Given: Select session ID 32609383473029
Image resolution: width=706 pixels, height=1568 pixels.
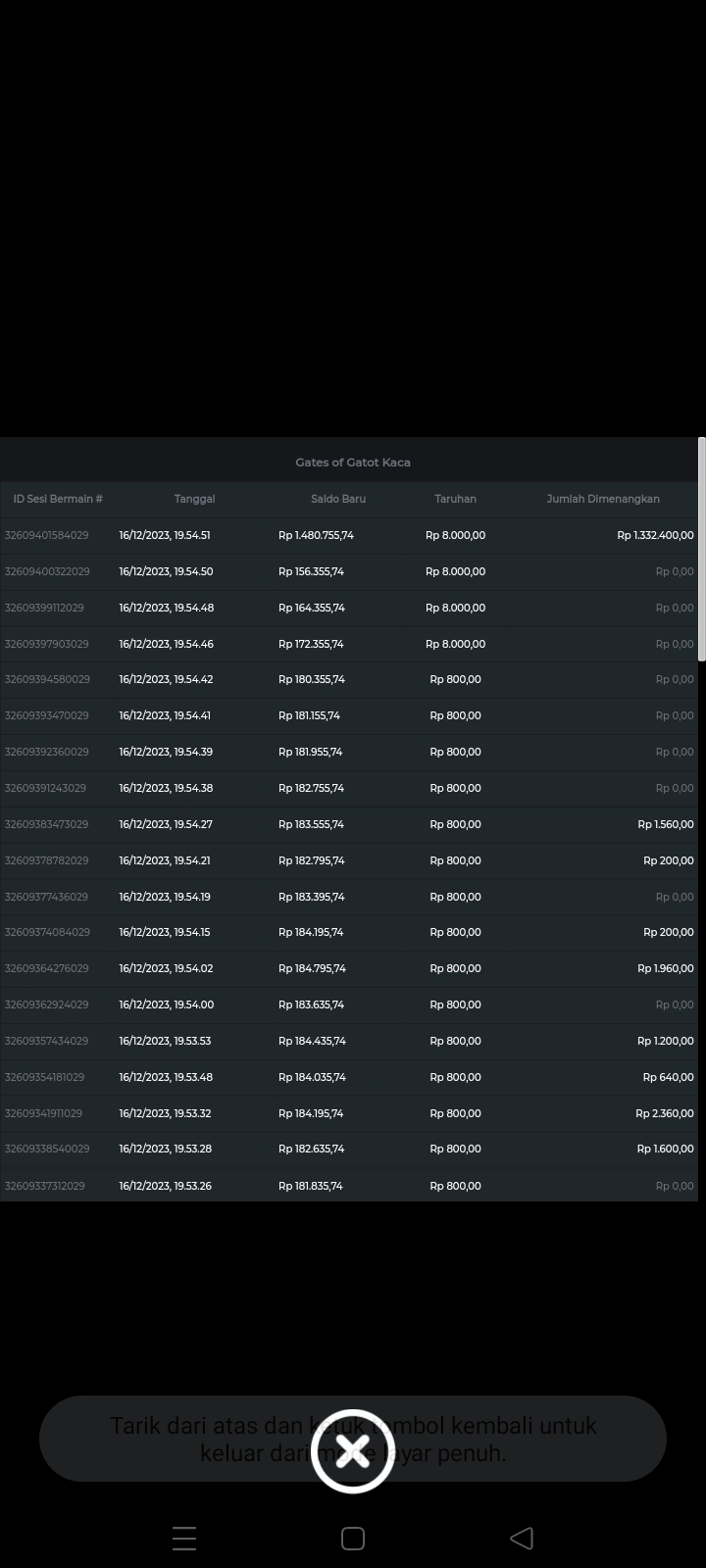Looking at the screenshot, I should click(x=47, y=824).
